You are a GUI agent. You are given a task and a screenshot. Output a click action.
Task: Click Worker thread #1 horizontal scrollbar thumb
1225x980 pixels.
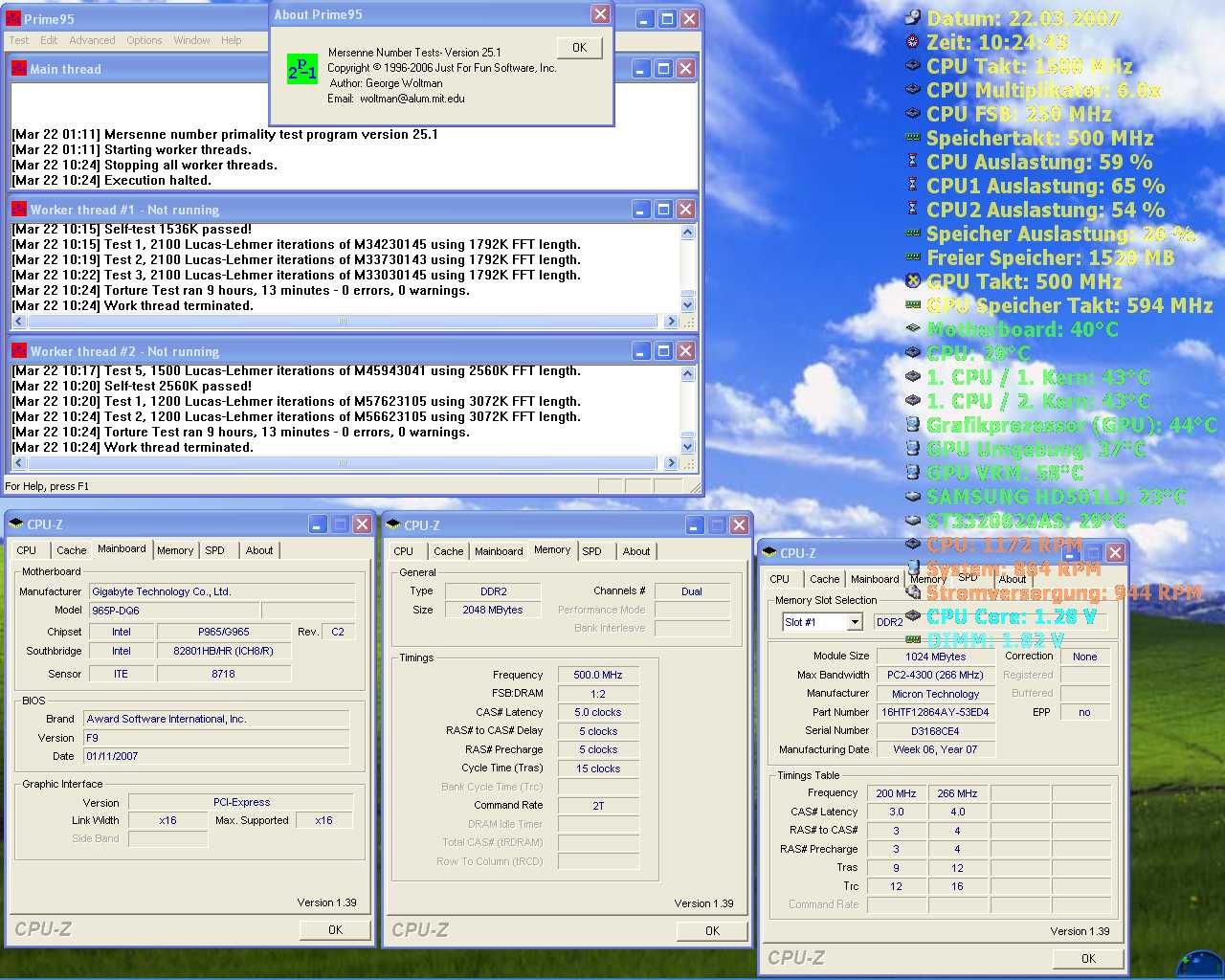pos(342,322)
